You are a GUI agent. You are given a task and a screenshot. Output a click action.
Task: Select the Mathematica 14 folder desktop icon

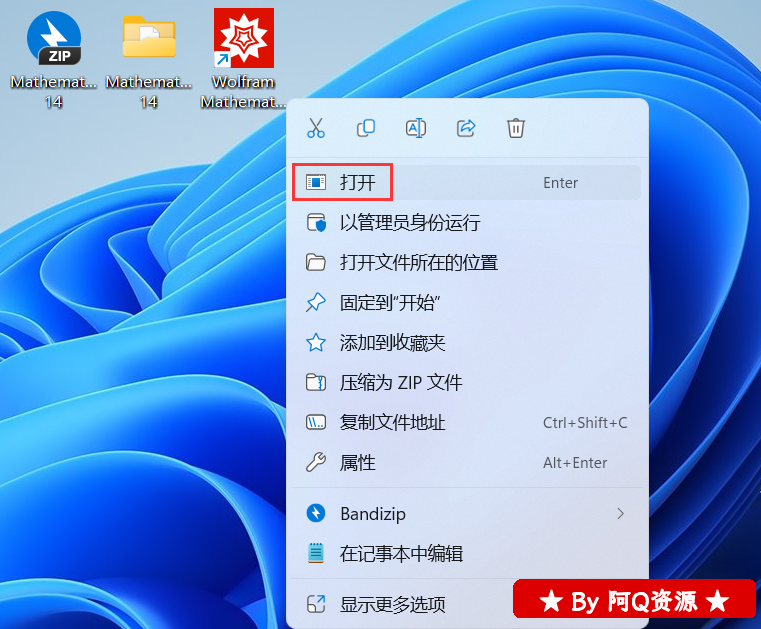(x=149, y=60)
